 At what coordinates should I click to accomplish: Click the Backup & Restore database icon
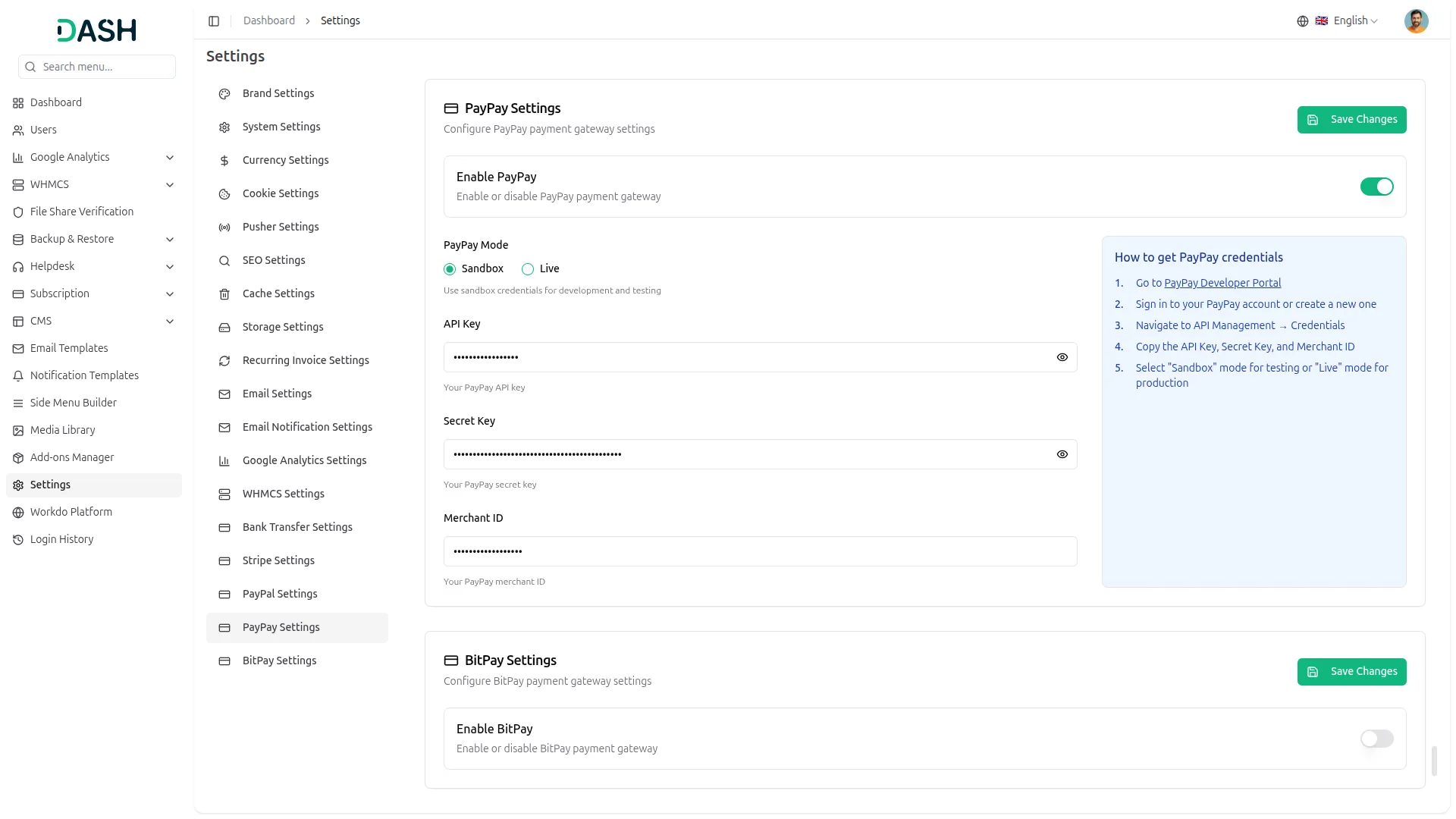click(18, 240)
